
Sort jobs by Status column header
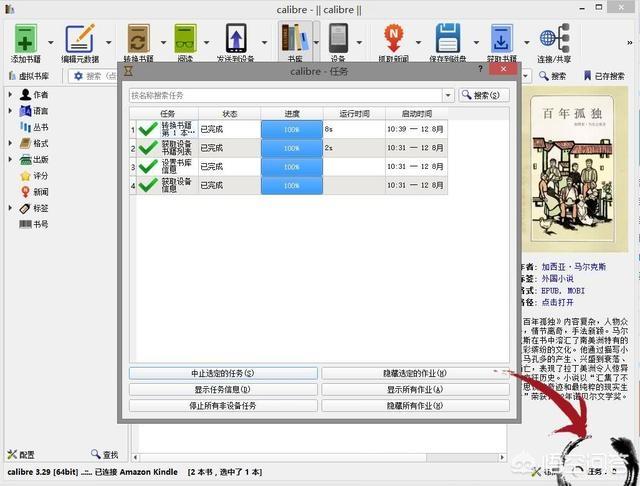click(229, 114)
